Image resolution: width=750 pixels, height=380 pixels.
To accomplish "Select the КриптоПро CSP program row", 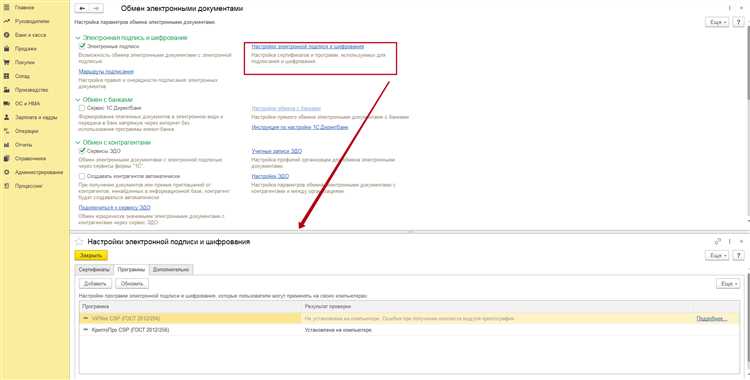I will (x=409, y=330).
